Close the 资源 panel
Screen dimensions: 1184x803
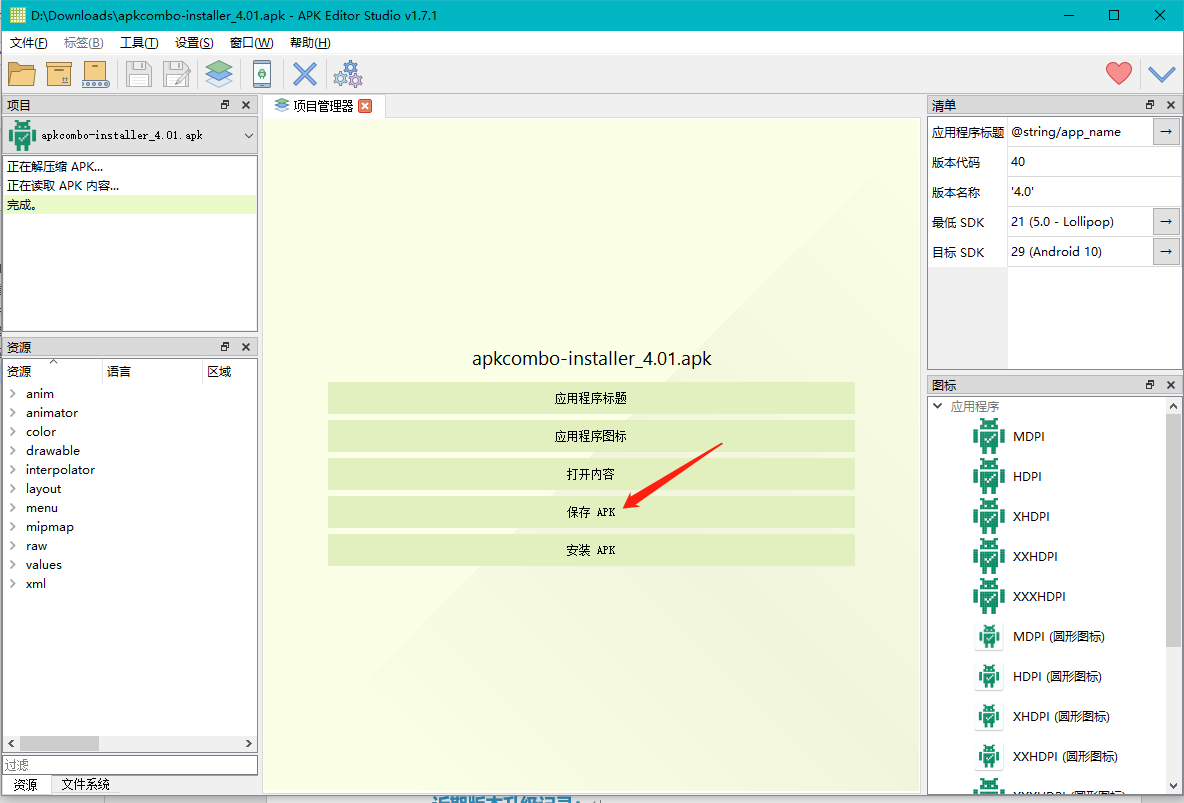(x=245, y=347)
